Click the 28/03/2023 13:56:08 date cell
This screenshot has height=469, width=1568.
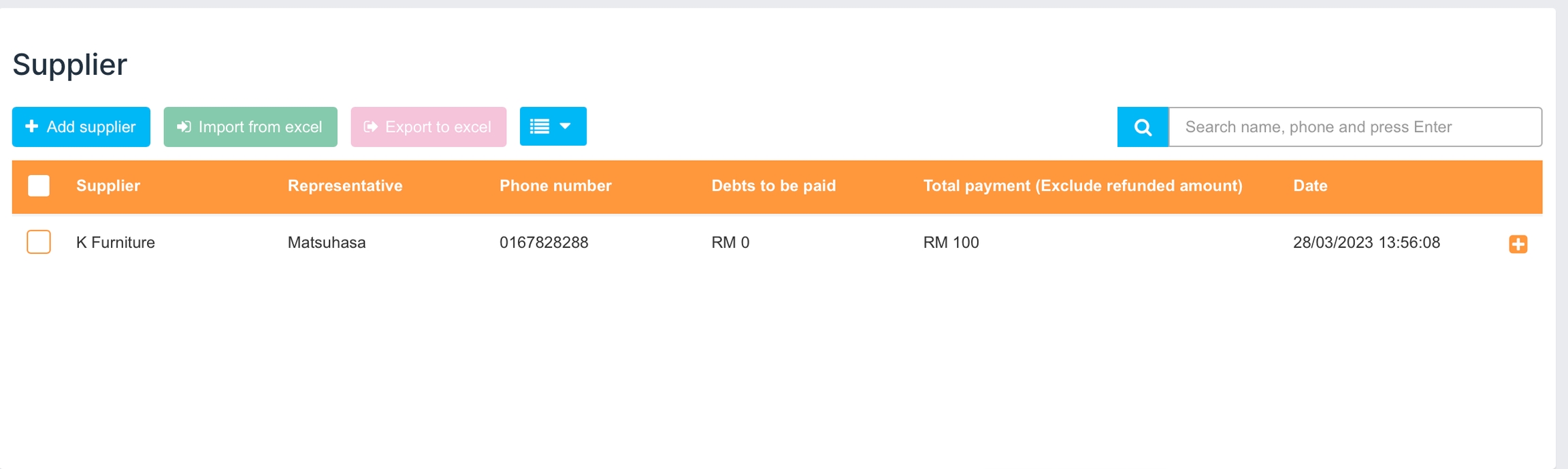[x=1366, y=242]
